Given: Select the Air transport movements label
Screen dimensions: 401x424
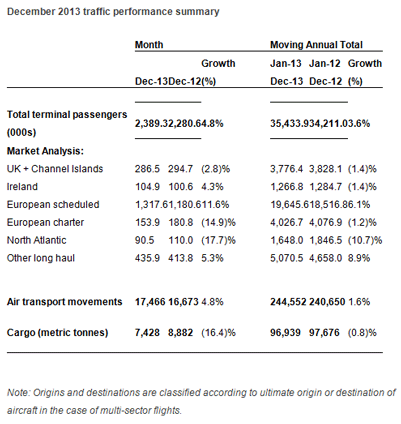Looking at the screenshot, I should (x=65, y=302).
